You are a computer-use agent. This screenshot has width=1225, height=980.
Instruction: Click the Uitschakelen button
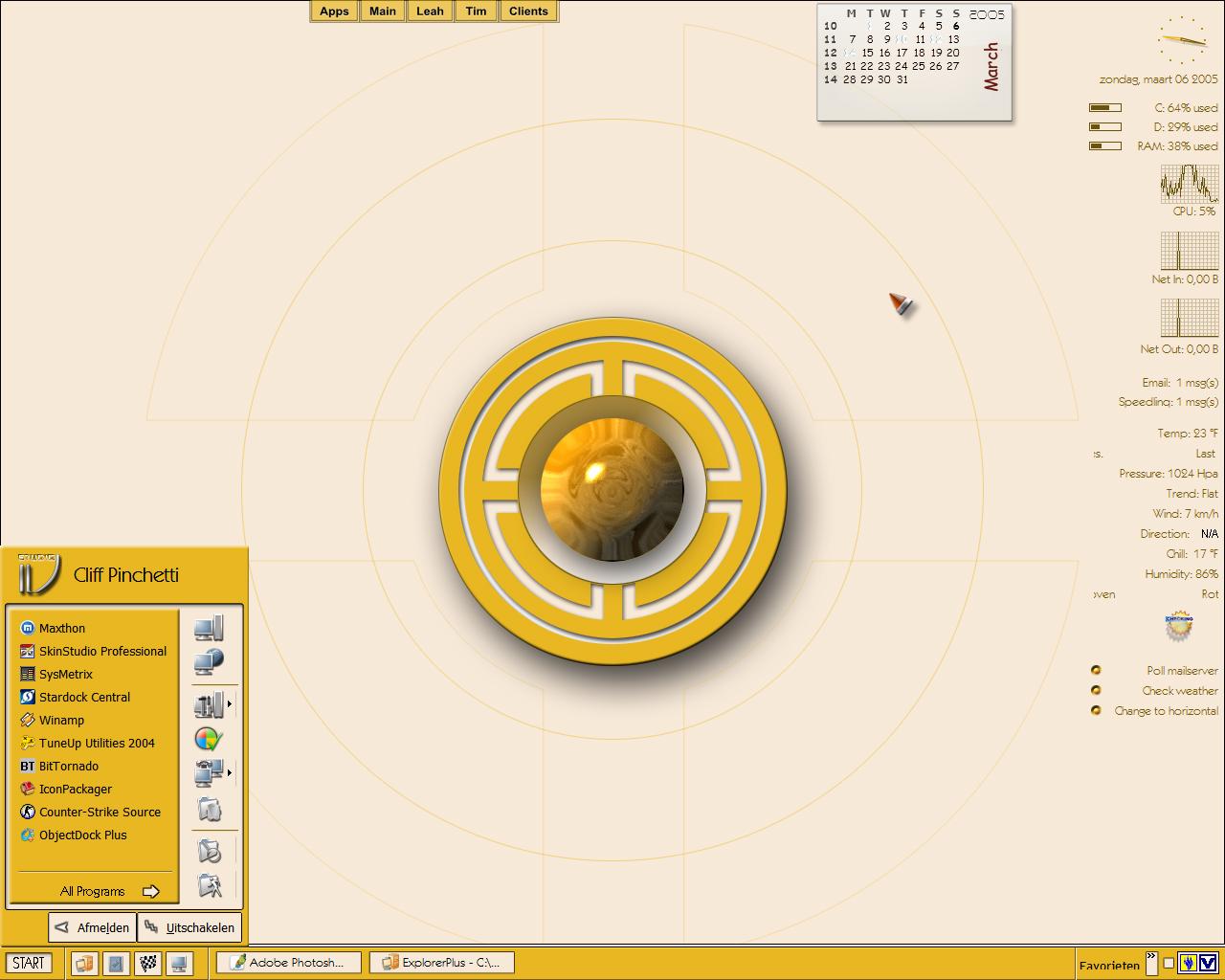pyautogui.click(x=189, y=927)
